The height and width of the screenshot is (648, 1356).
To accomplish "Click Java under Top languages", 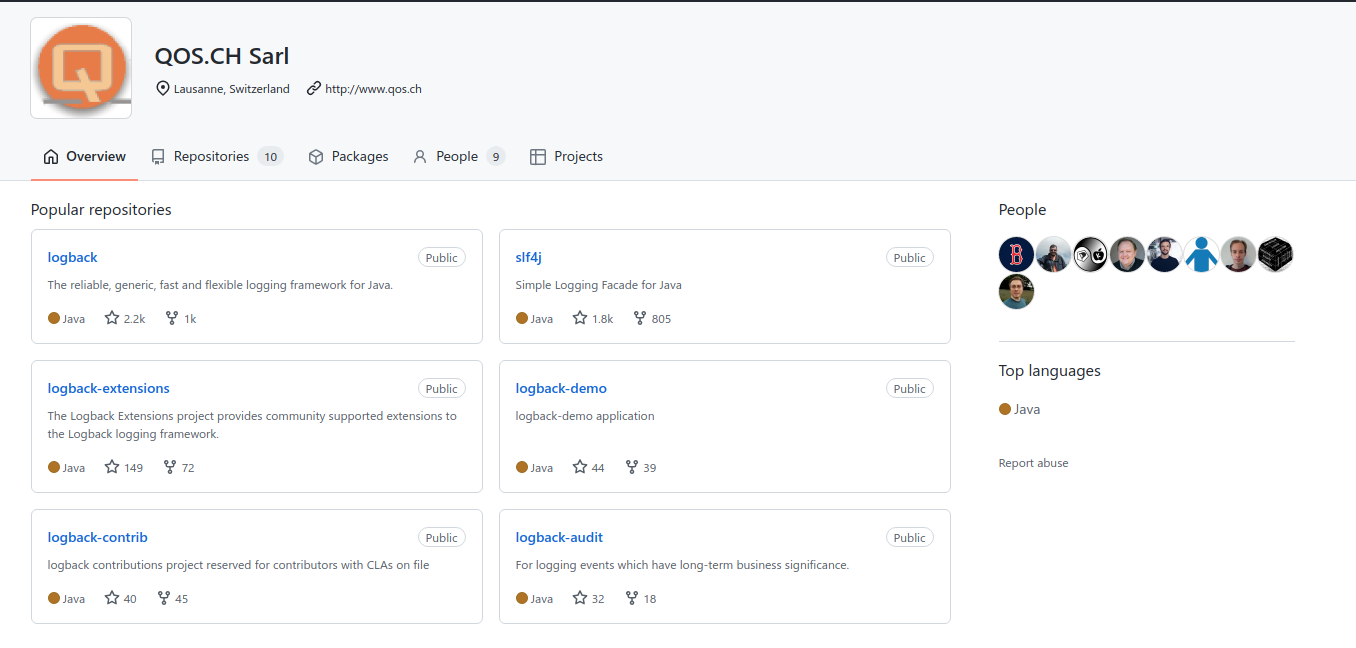I will (x=1019, y=409).
